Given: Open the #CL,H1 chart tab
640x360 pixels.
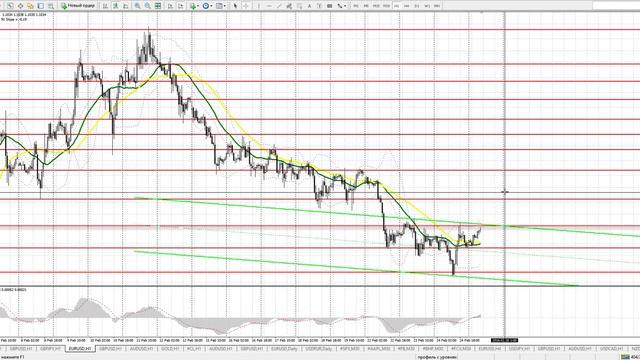Looking at the screenshot, I should point(194,349).
